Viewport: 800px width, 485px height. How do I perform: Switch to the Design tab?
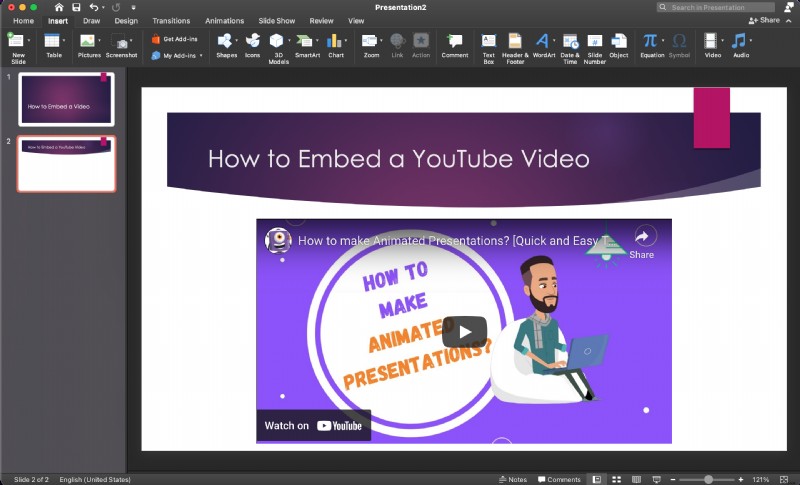(x=126, y=21)
